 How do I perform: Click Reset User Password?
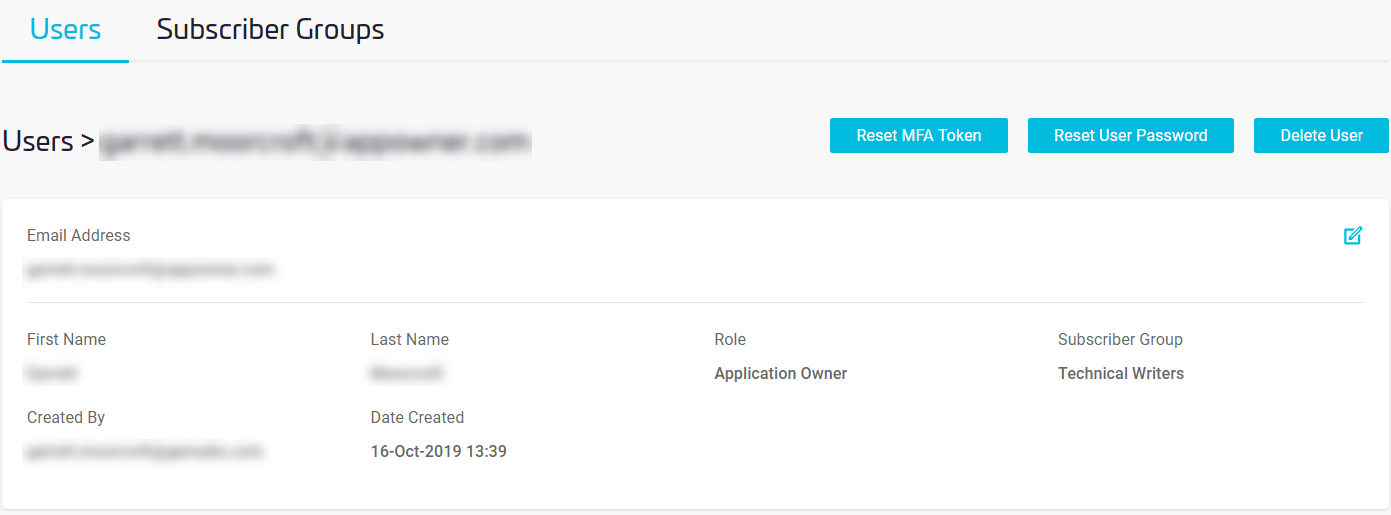click(x=1130, y=136)
